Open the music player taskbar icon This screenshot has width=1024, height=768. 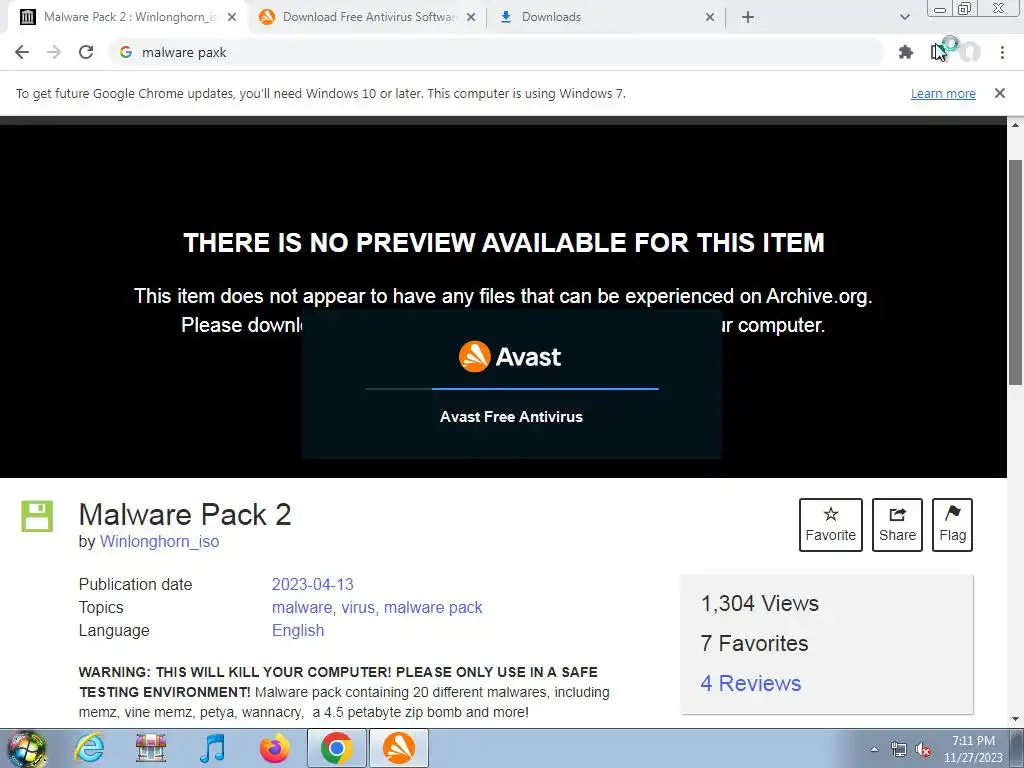coord(212,748)
